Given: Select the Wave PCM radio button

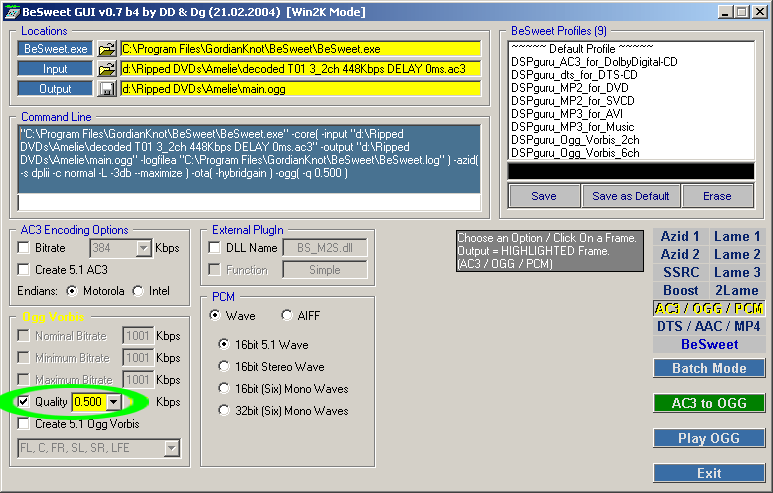Looking at the screenshot, I should (x=214, y=315).
